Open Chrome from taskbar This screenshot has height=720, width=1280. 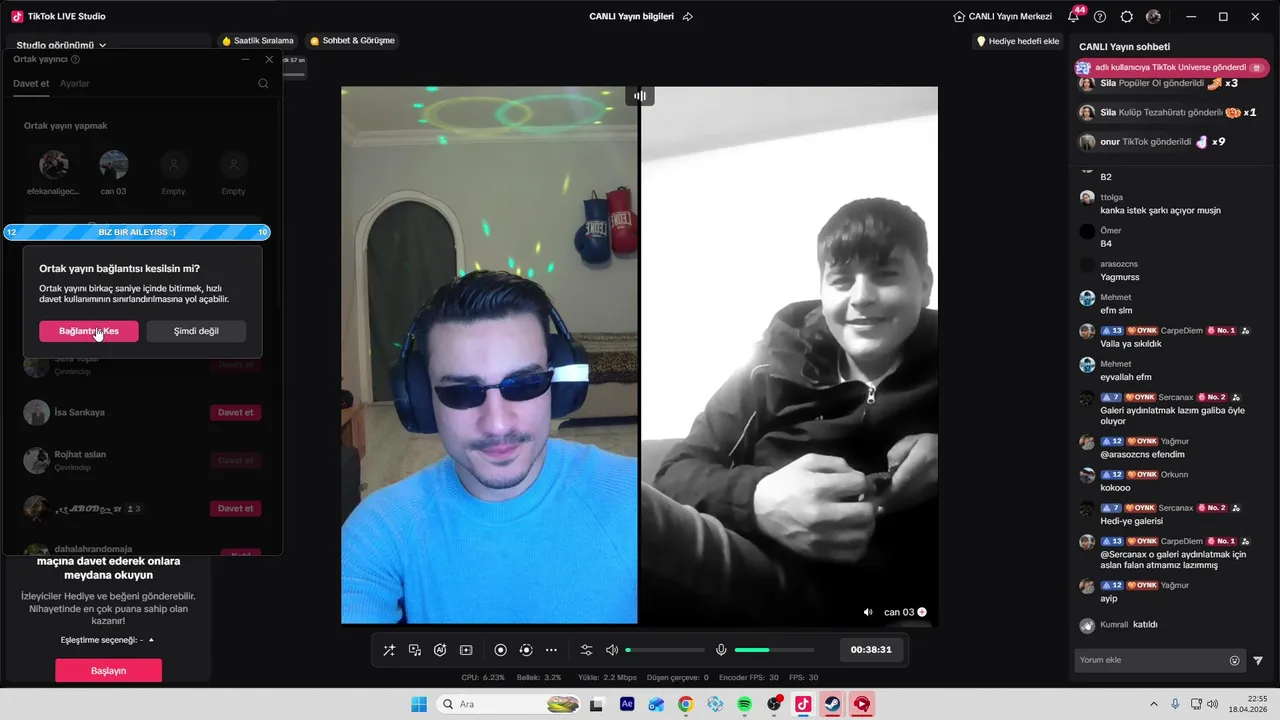click(x=685, y=704)
